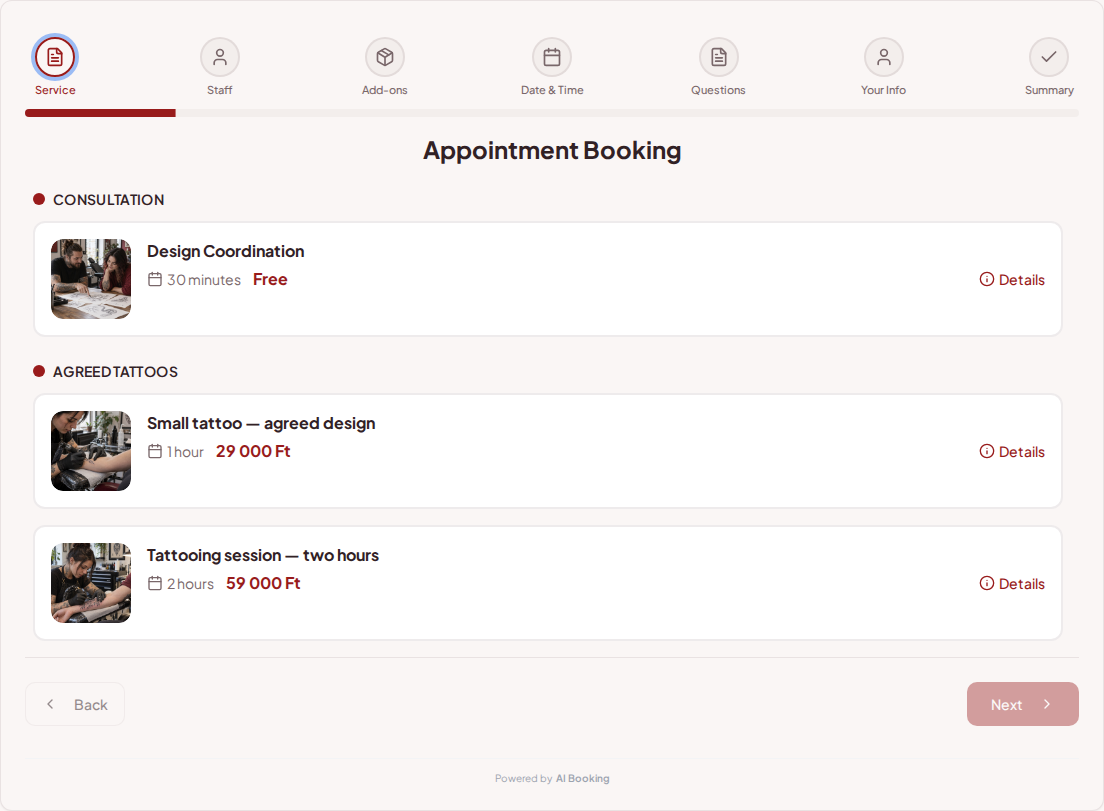The width and height of the screenshot is (1104, 811).
Task: Click the Appointment Booking heading
Action: (x=552, y=151)
